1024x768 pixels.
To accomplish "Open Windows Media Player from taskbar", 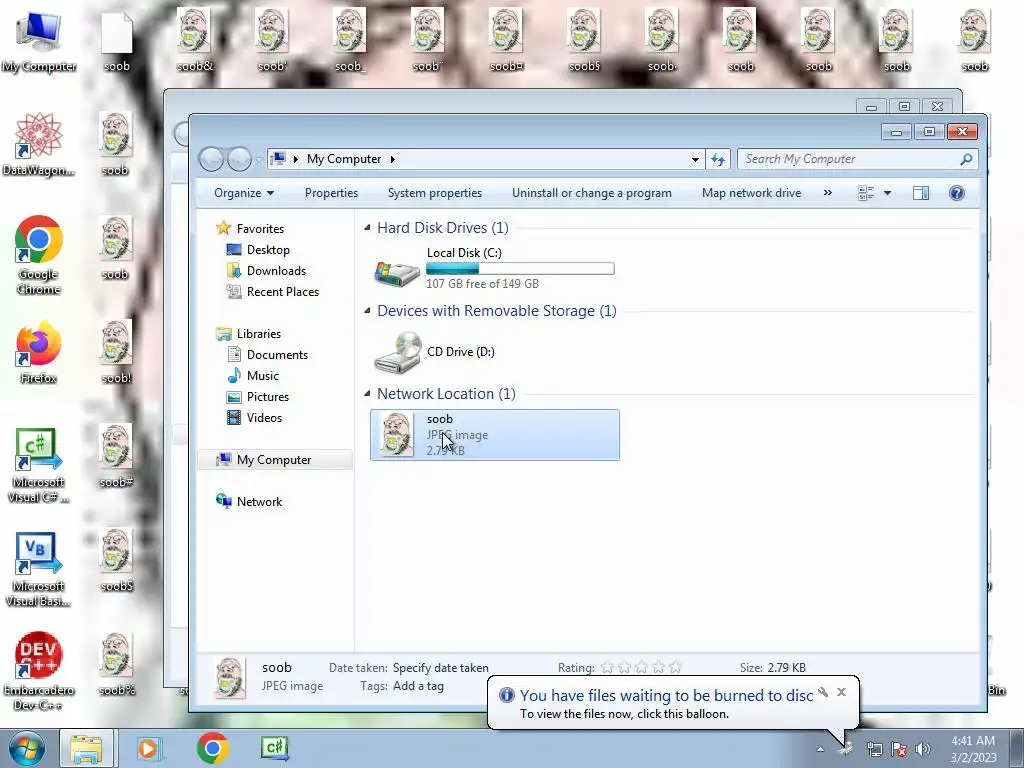I will pyautogui.click(x=148, y=748).
